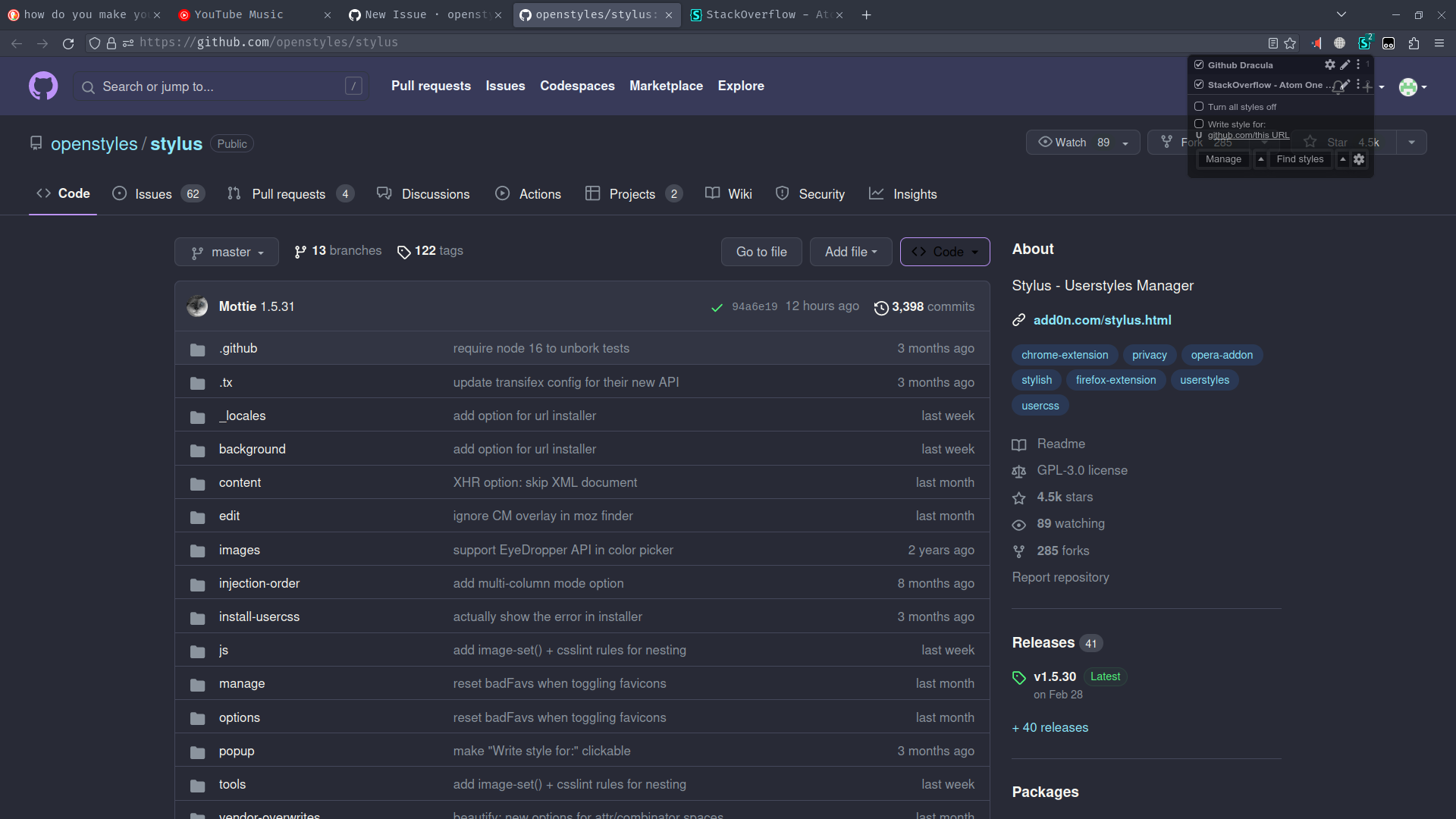
Task: Open the green Code dropdown
Action: tap(944, 252)
